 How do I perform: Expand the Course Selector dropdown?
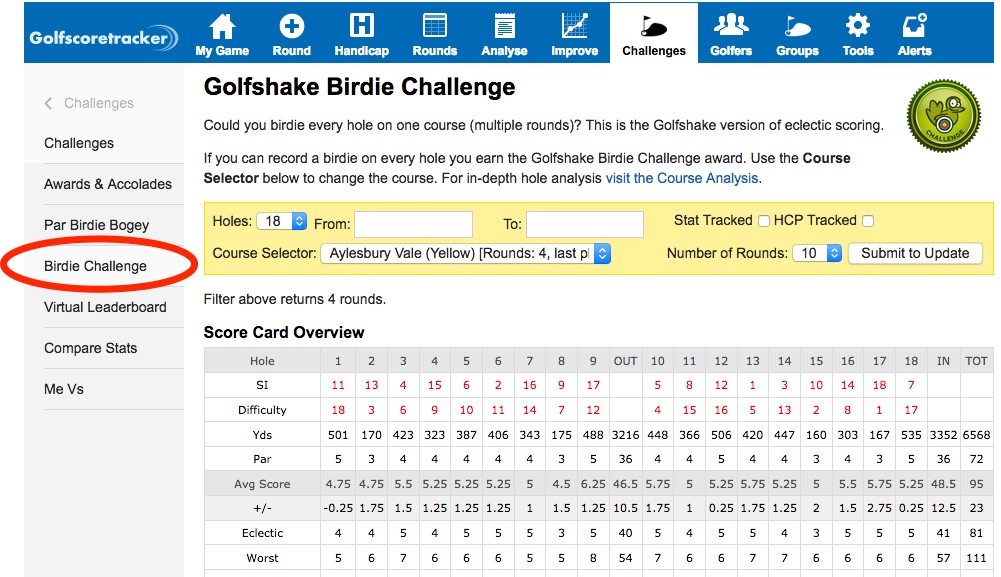coord(466,254)
